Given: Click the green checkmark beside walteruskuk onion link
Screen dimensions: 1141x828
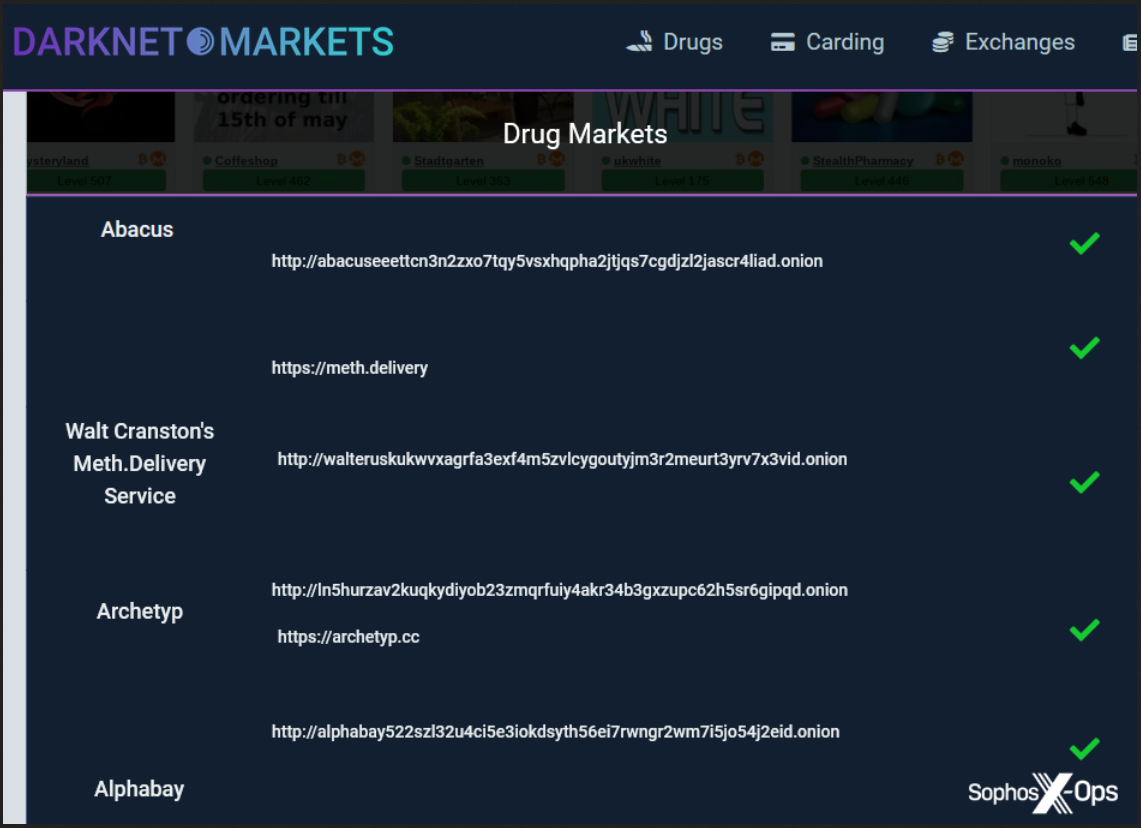Looking at the screenshot, I should [1084, 482].
